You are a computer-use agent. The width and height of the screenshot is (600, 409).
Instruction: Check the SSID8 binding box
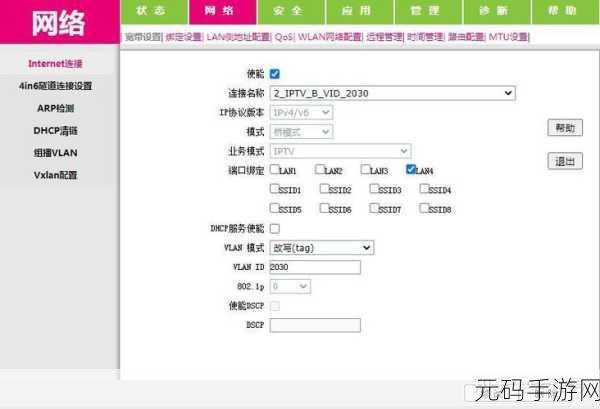click(x=424, y=208)
